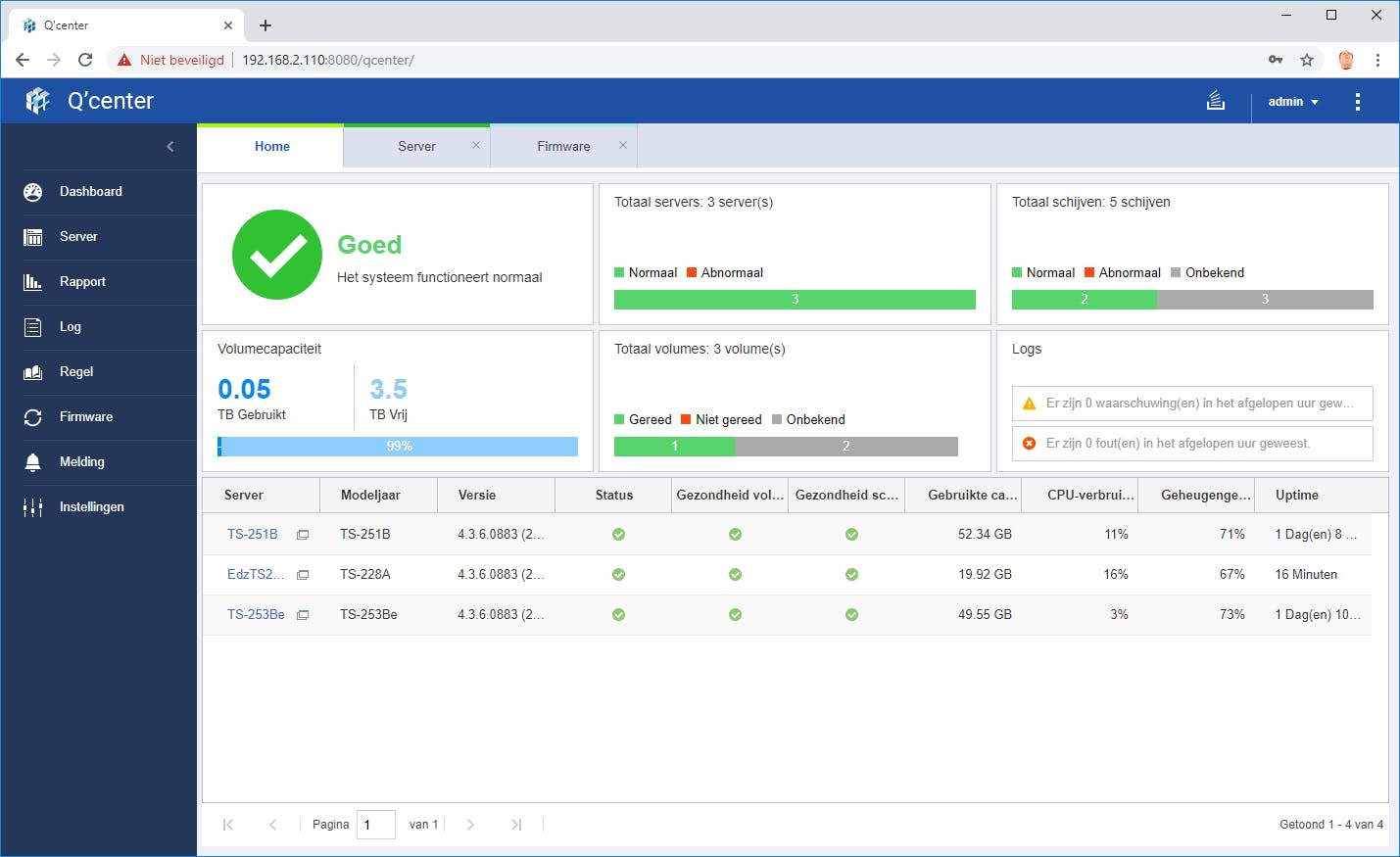Click the background tasks icon in header
This screenshot has height=857, width=1400.
click(1215, 101)
